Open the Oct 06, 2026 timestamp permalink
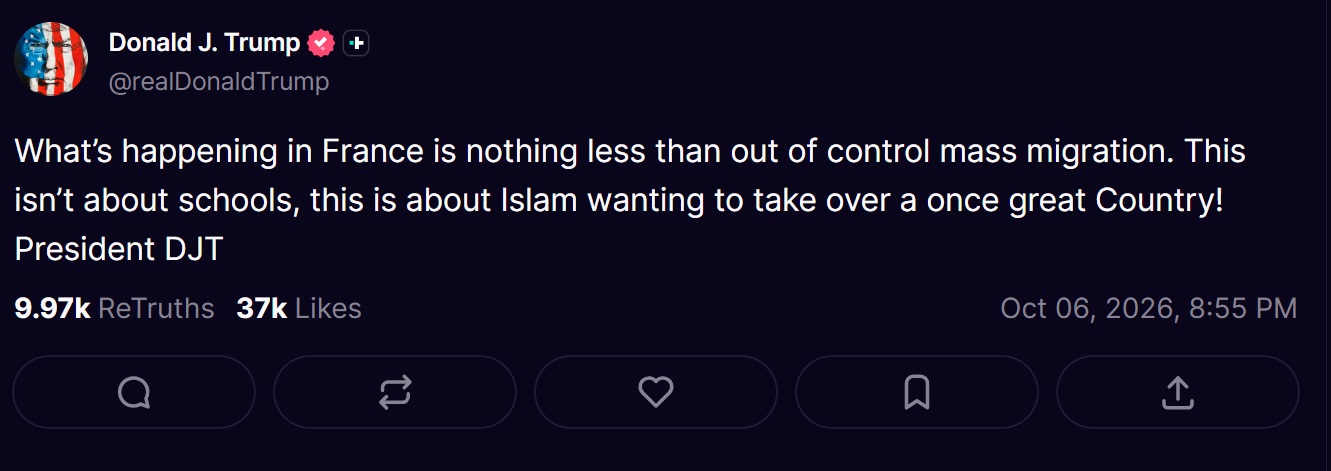1331x471 pixels. coord(1149,308)
